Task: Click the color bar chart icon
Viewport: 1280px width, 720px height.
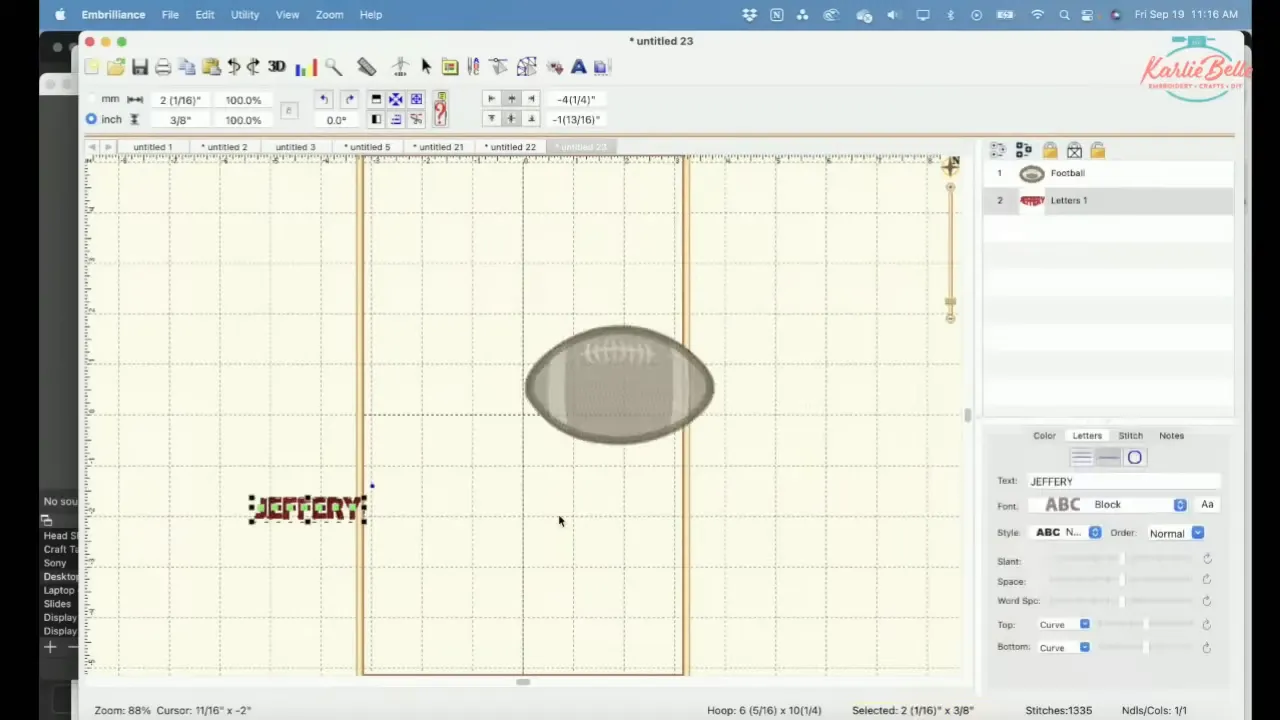Action: point(306,67)
